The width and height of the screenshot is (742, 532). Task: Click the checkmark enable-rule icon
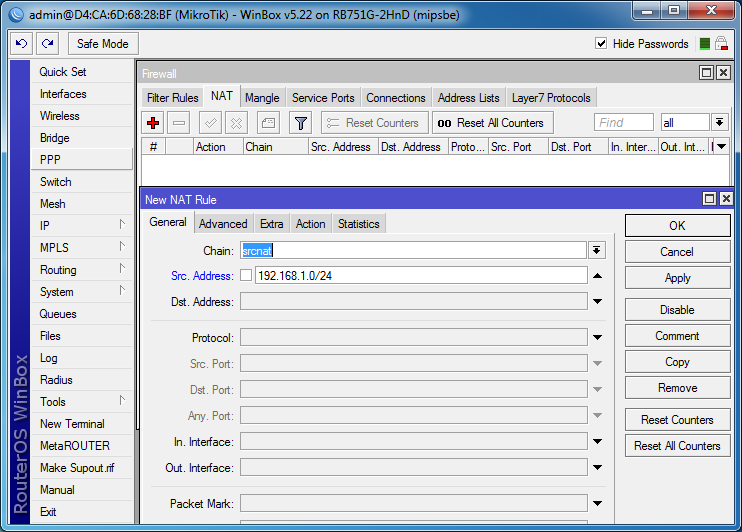click(211, 123)
